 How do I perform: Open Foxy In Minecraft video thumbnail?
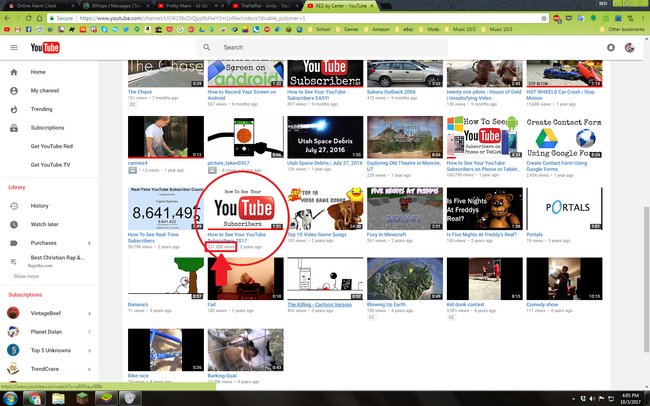405,209
